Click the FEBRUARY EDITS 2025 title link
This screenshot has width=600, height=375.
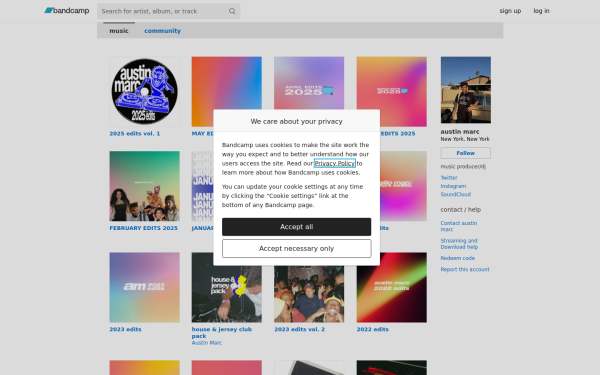[143, 228]
